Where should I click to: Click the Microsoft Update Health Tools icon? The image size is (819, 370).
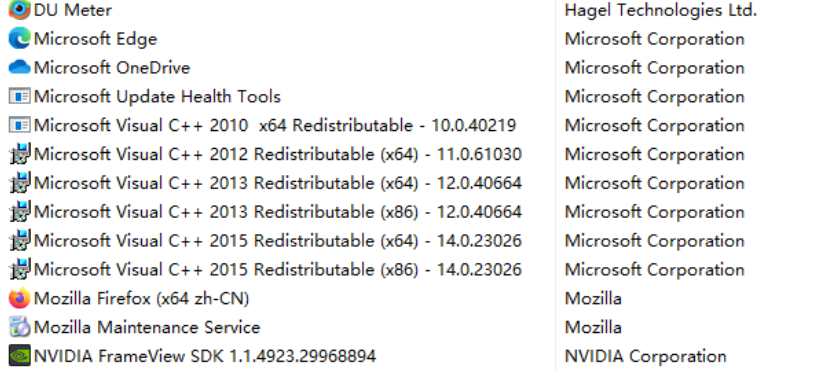19,96
